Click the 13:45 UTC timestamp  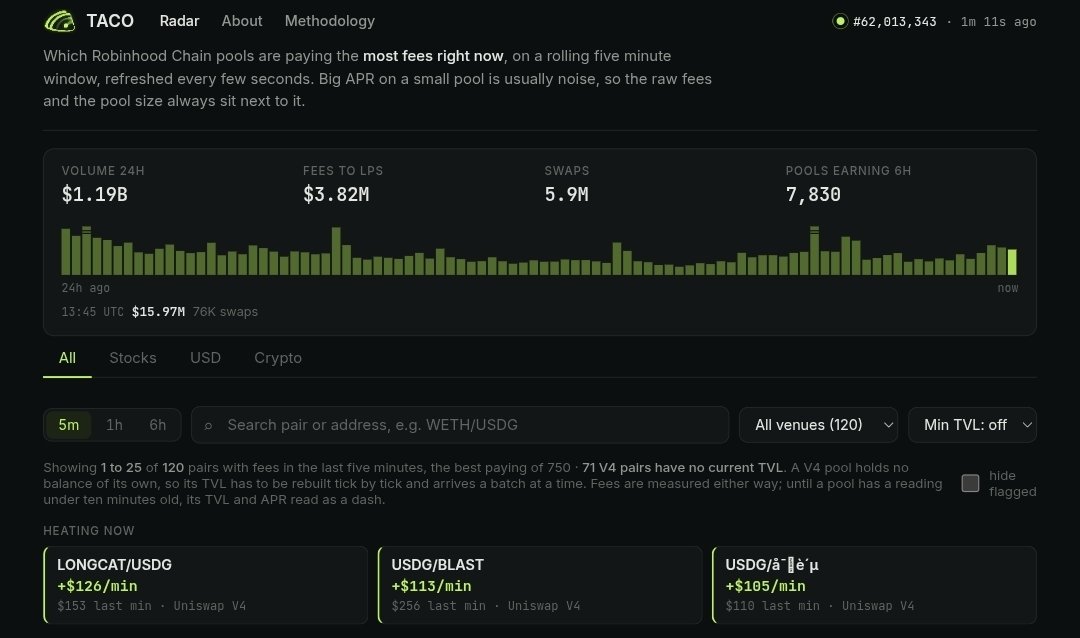click(x=92, y=312)
